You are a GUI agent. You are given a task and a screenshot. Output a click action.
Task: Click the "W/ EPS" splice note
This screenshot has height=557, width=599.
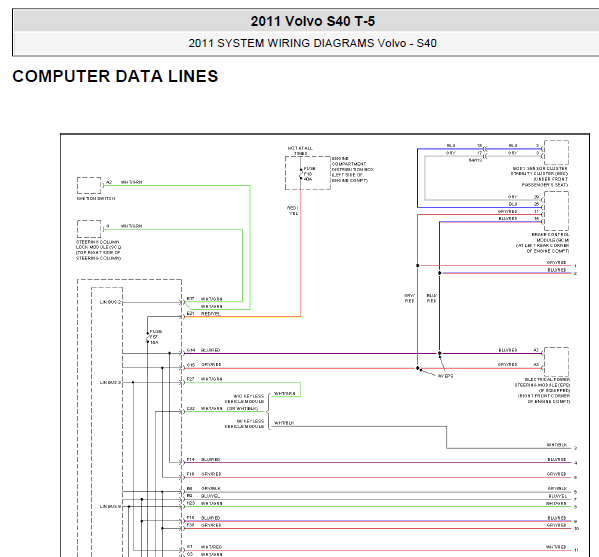pos(445,376)
